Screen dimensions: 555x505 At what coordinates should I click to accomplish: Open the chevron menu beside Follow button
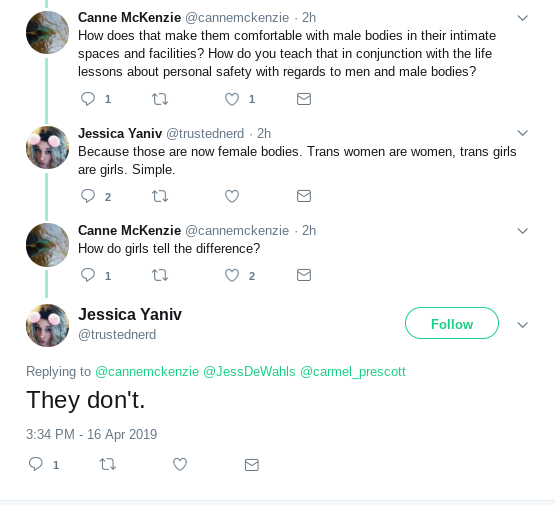(522, 325)
